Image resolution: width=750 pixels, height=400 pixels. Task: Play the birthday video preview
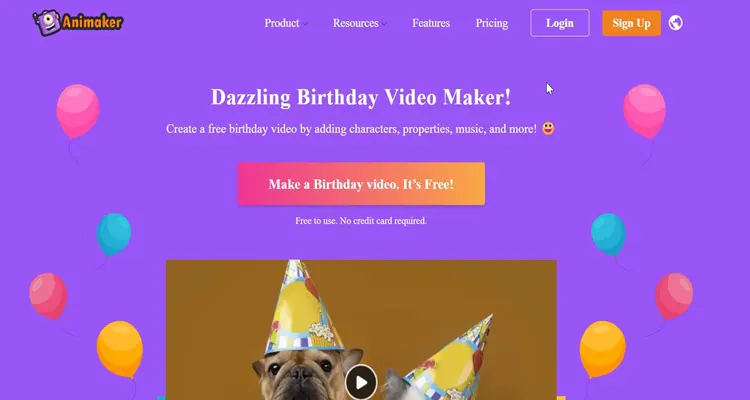(x=361, y=382)
